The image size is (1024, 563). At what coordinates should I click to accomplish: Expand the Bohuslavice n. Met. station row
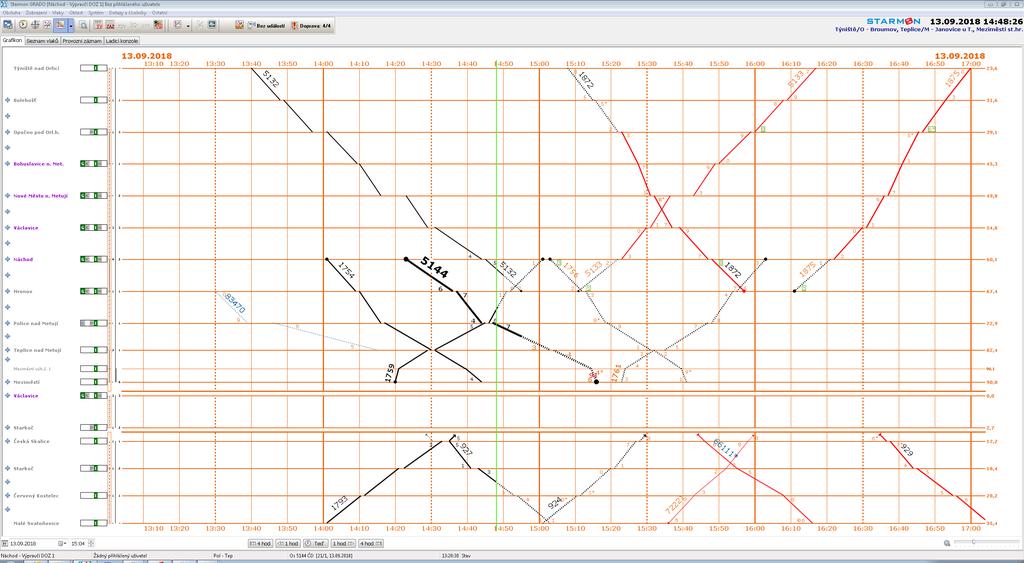tap(8, 164)
